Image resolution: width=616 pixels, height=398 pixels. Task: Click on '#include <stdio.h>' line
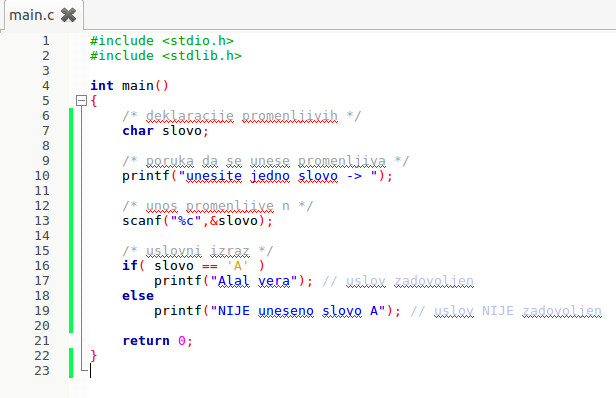pyautogui.click(x=162, y=41)
